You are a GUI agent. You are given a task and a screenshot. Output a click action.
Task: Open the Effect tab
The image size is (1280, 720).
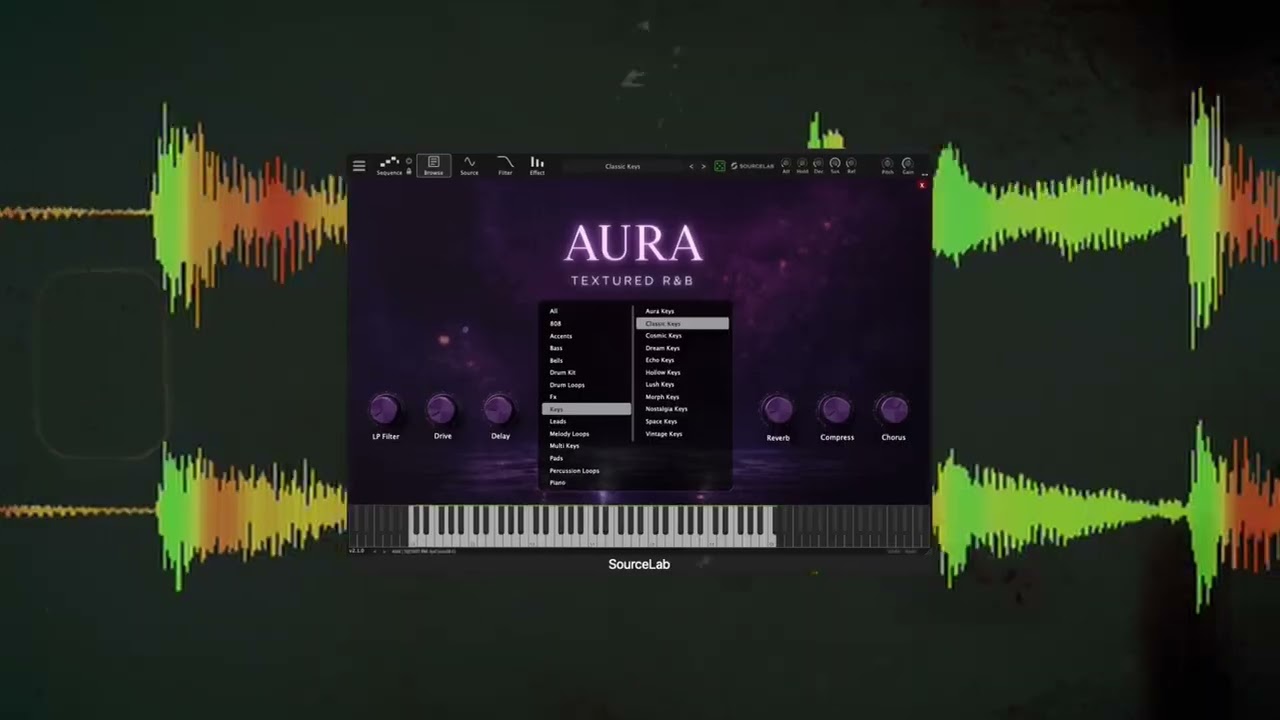pyautogui.click(x=537, y=165)
